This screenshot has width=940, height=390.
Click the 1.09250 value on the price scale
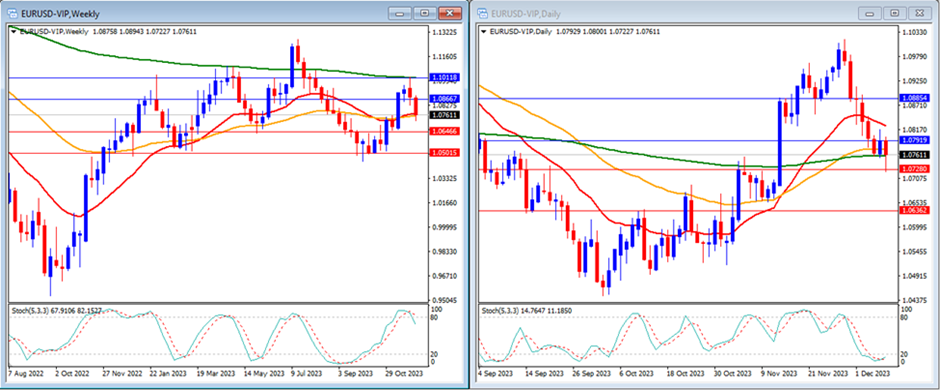coord(914,80)
